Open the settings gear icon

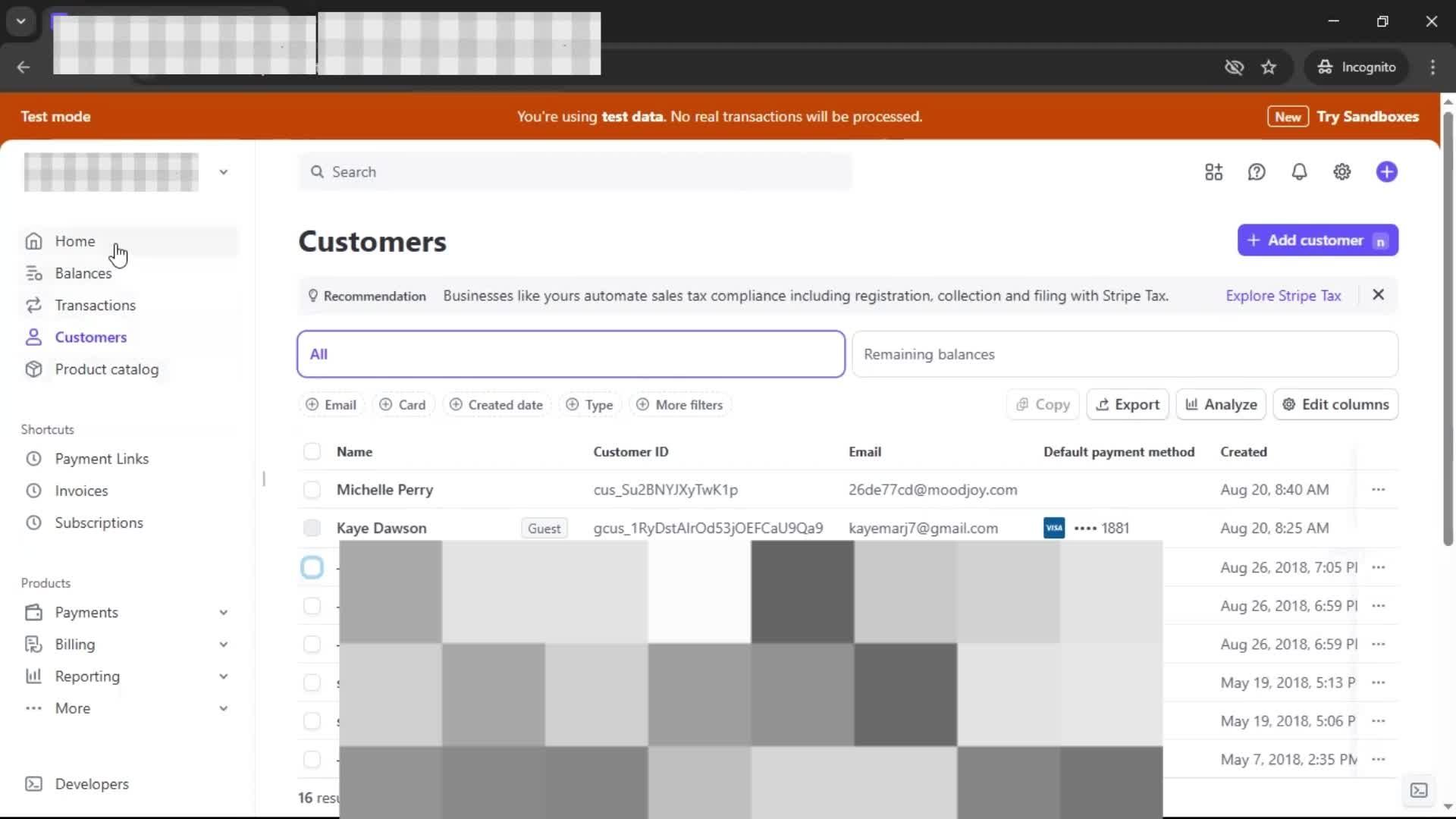(x=1341, y=172)
